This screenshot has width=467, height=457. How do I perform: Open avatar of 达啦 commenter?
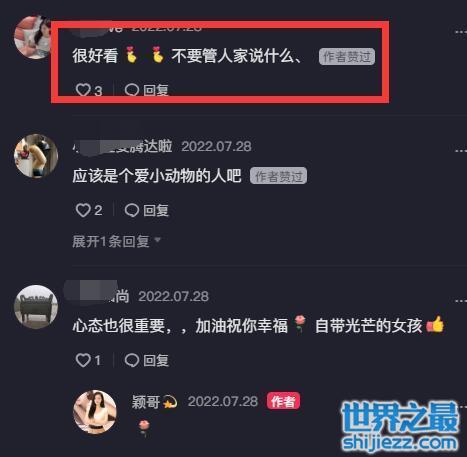(36, 156)
